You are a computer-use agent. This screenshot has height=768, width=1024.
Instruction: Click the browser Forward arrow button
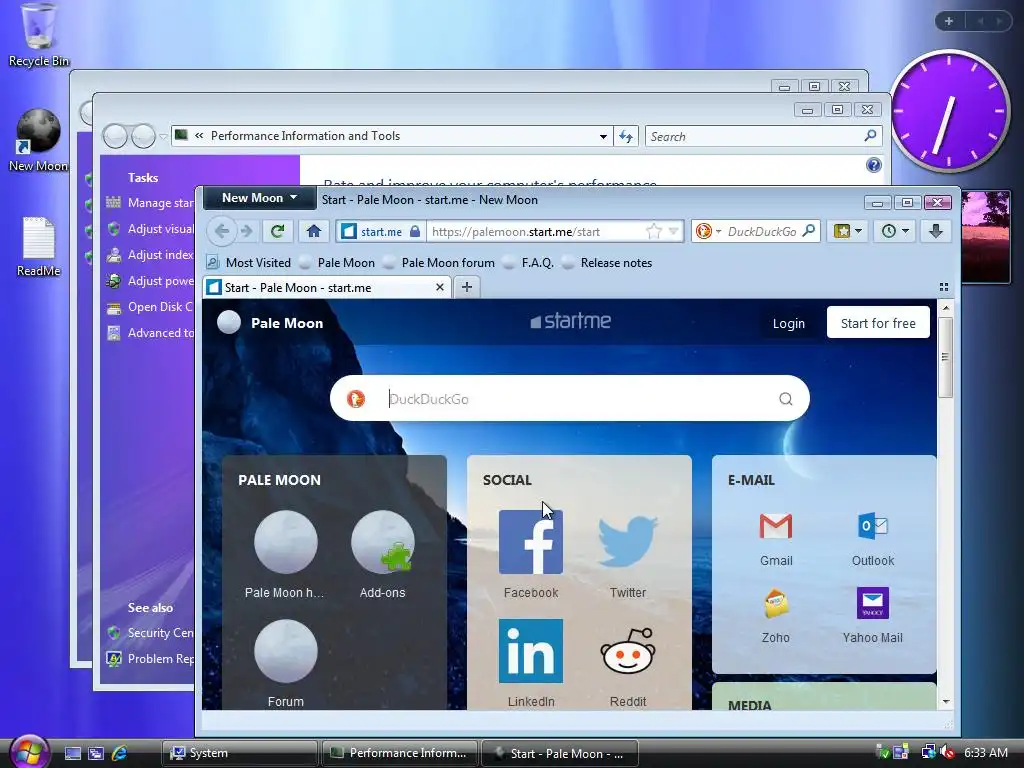pyautogui.click(x=246, y=231)
